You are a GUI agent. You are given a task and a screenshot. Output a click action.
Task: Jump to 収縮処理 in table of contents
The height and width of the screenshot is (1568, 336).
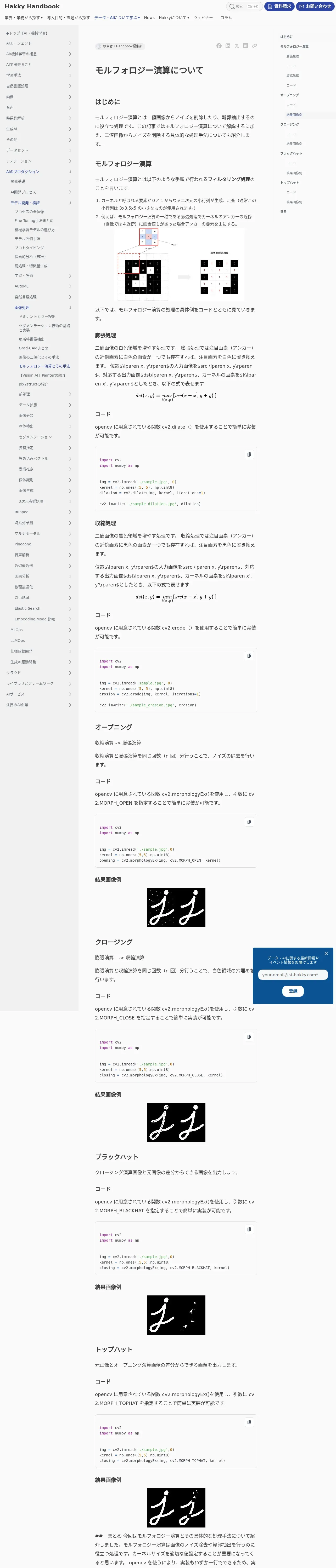(293, 76)
